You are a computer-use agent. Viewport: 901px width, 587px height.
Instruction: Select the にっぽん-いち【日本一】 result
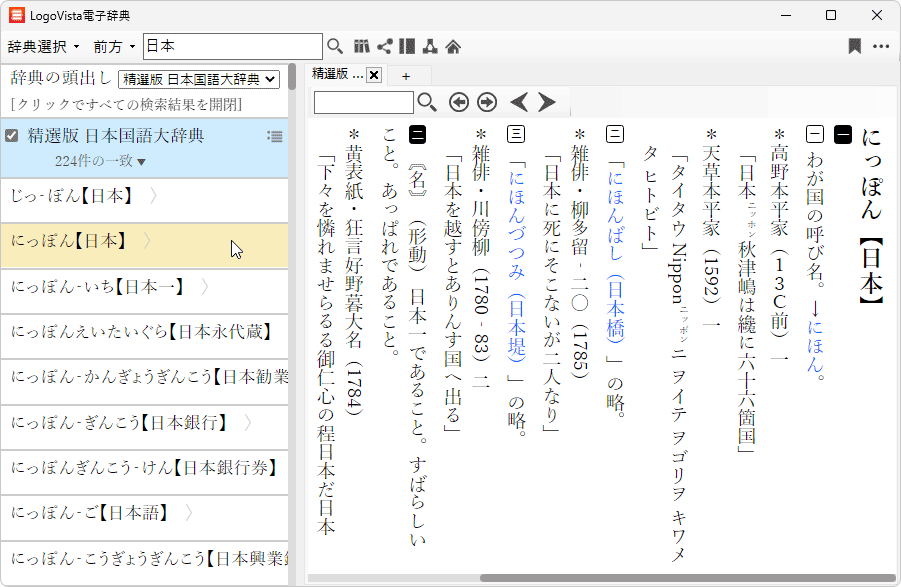pyautogui.click(x=97, y=287)
